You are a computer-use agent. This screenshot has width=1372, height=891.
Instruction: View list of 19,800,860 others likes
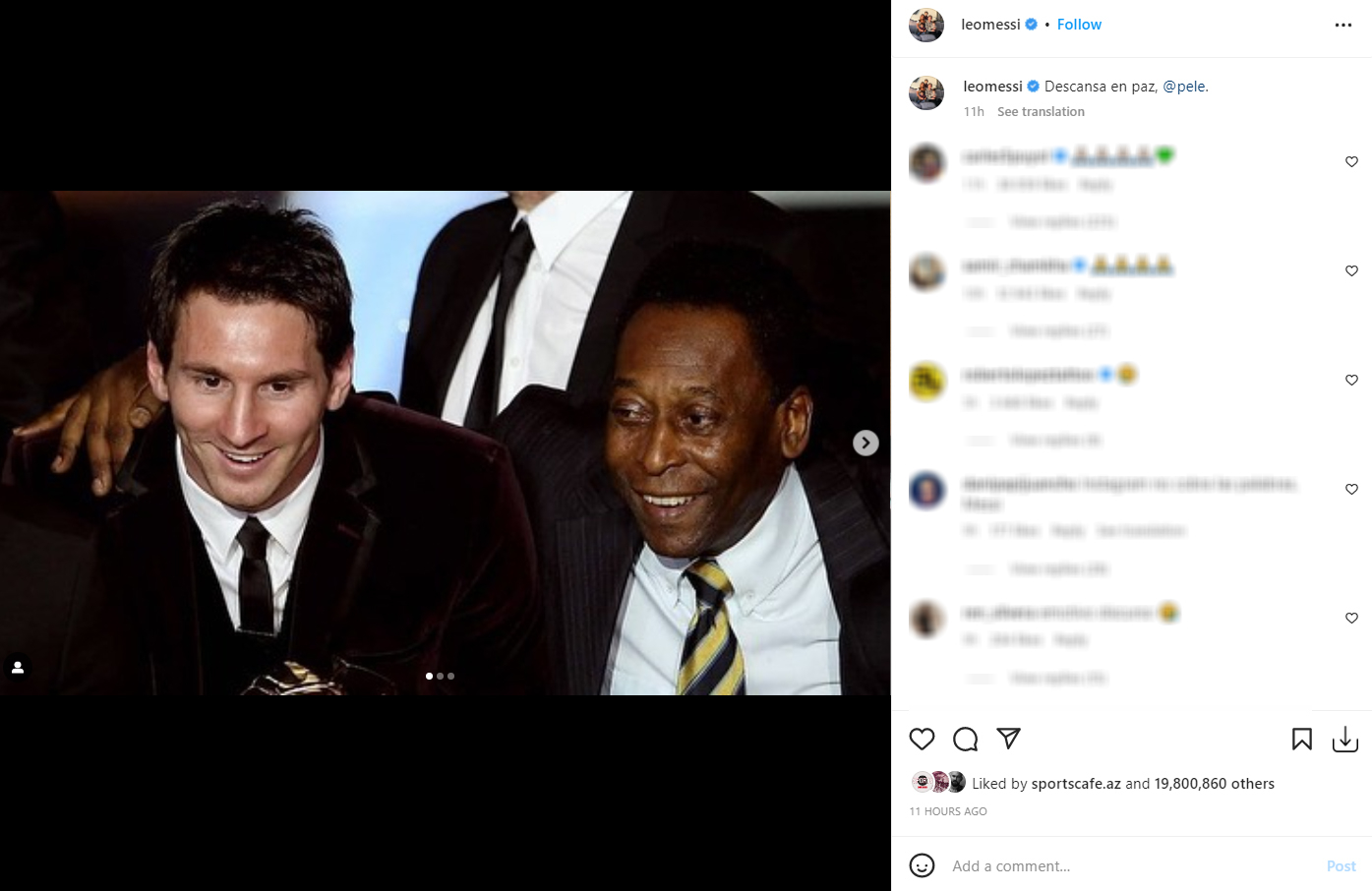point(1215,784)
